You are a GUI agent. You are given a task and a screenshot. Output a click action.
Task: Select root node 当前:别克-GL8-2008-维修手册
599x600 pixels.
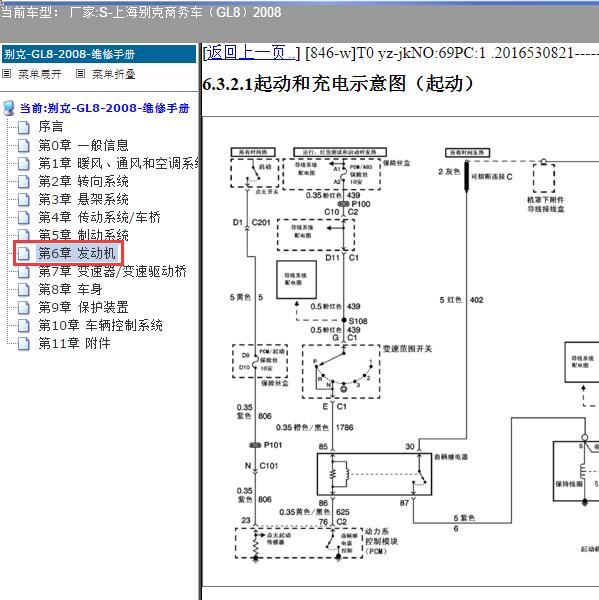tap(104, 108)
